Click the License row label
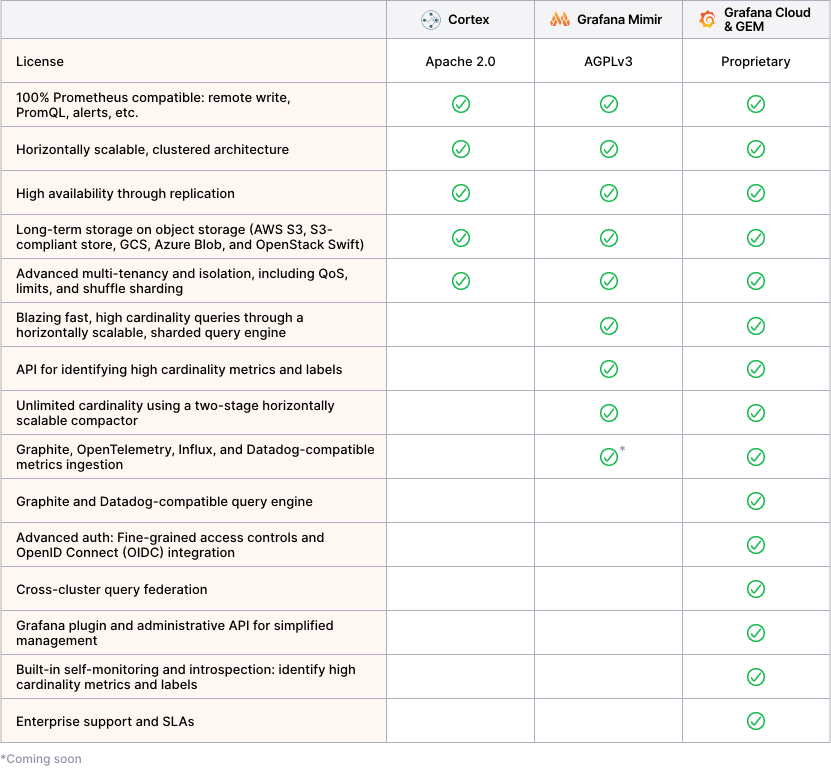831x774 pixels. coord(40,62)
